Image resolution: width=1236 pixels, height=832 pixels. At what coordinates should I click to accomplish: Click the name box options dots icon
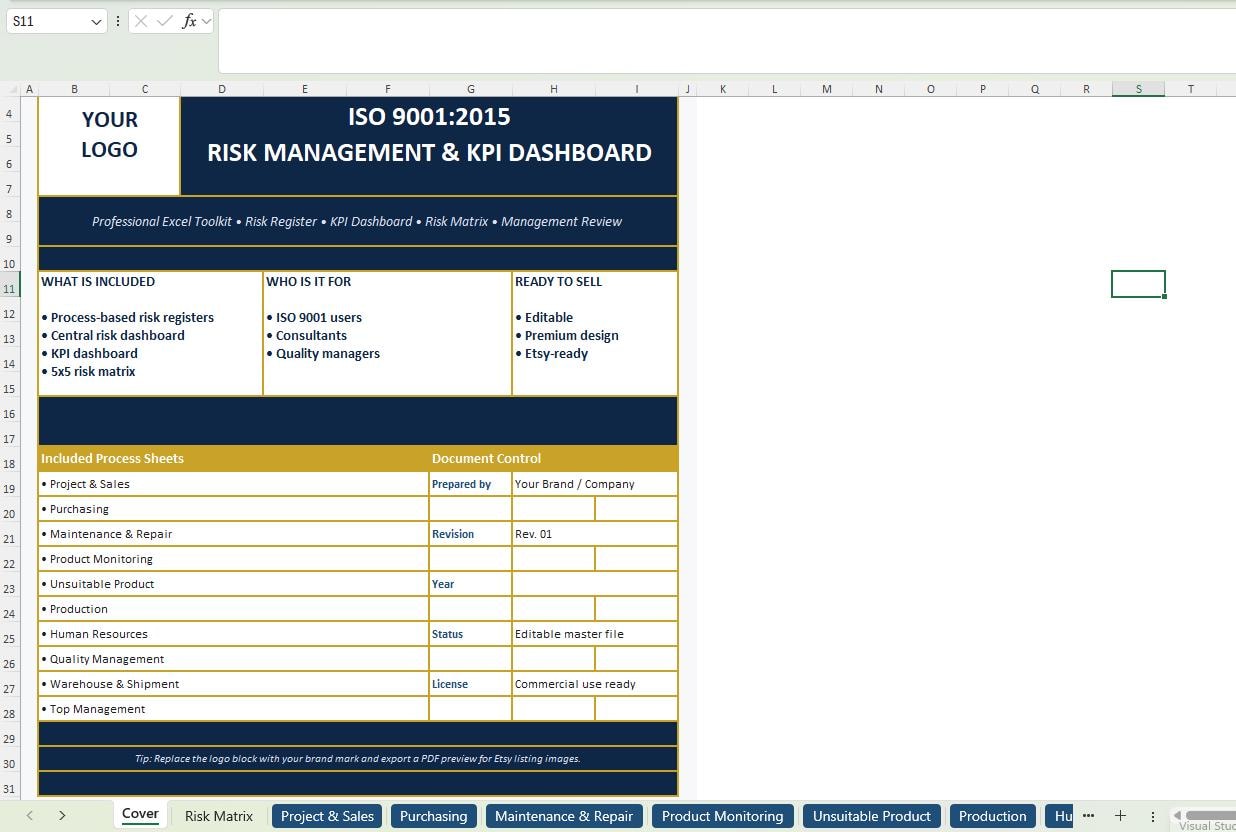[118, 21]
